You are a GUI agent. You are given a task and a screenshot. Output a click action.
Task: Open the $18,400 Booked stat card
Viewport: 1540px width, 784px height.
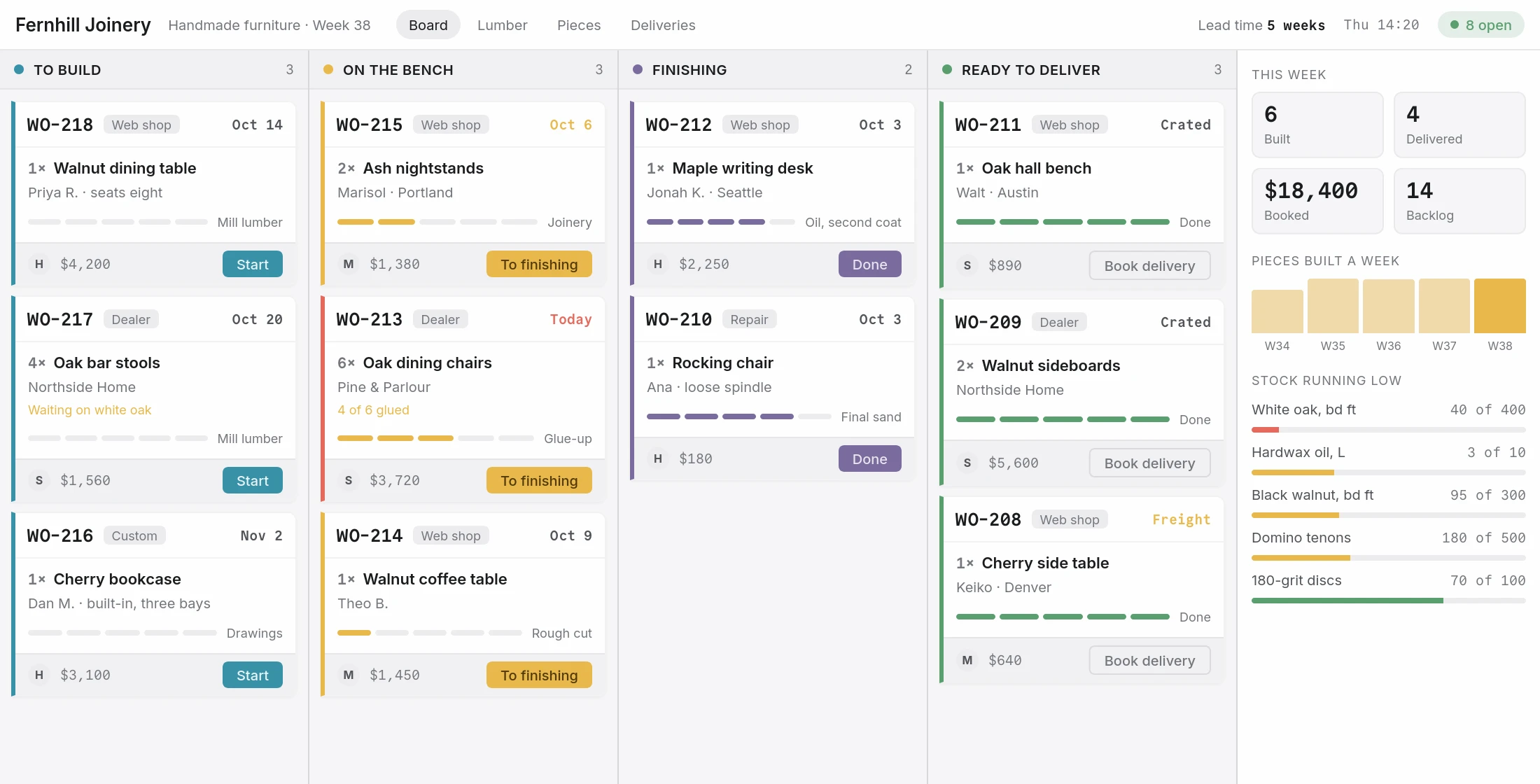point(1317,201)
